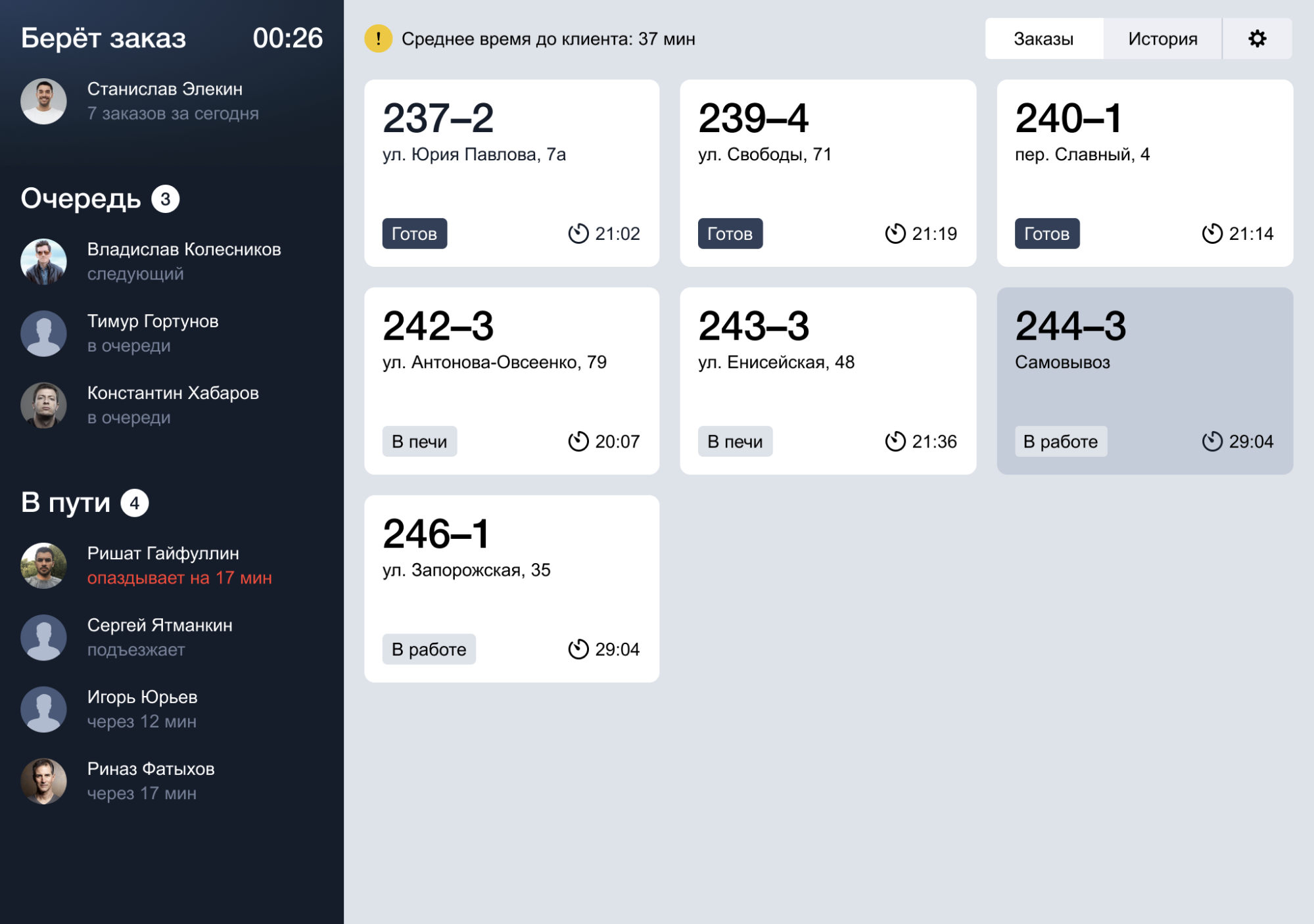
Task: Click Владислав Колесников's avatar photo
Action: [x=43, y=262]
